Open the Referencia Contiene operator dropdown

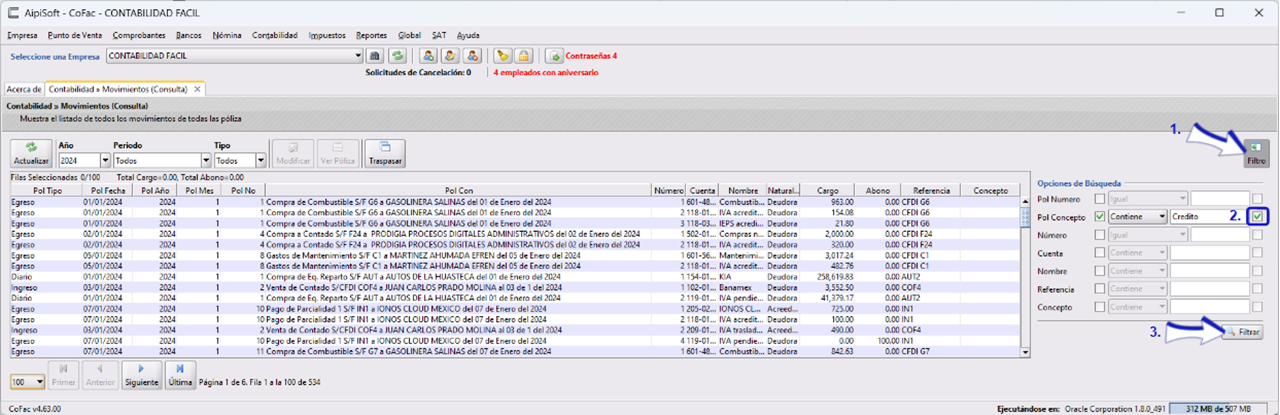1138,289
